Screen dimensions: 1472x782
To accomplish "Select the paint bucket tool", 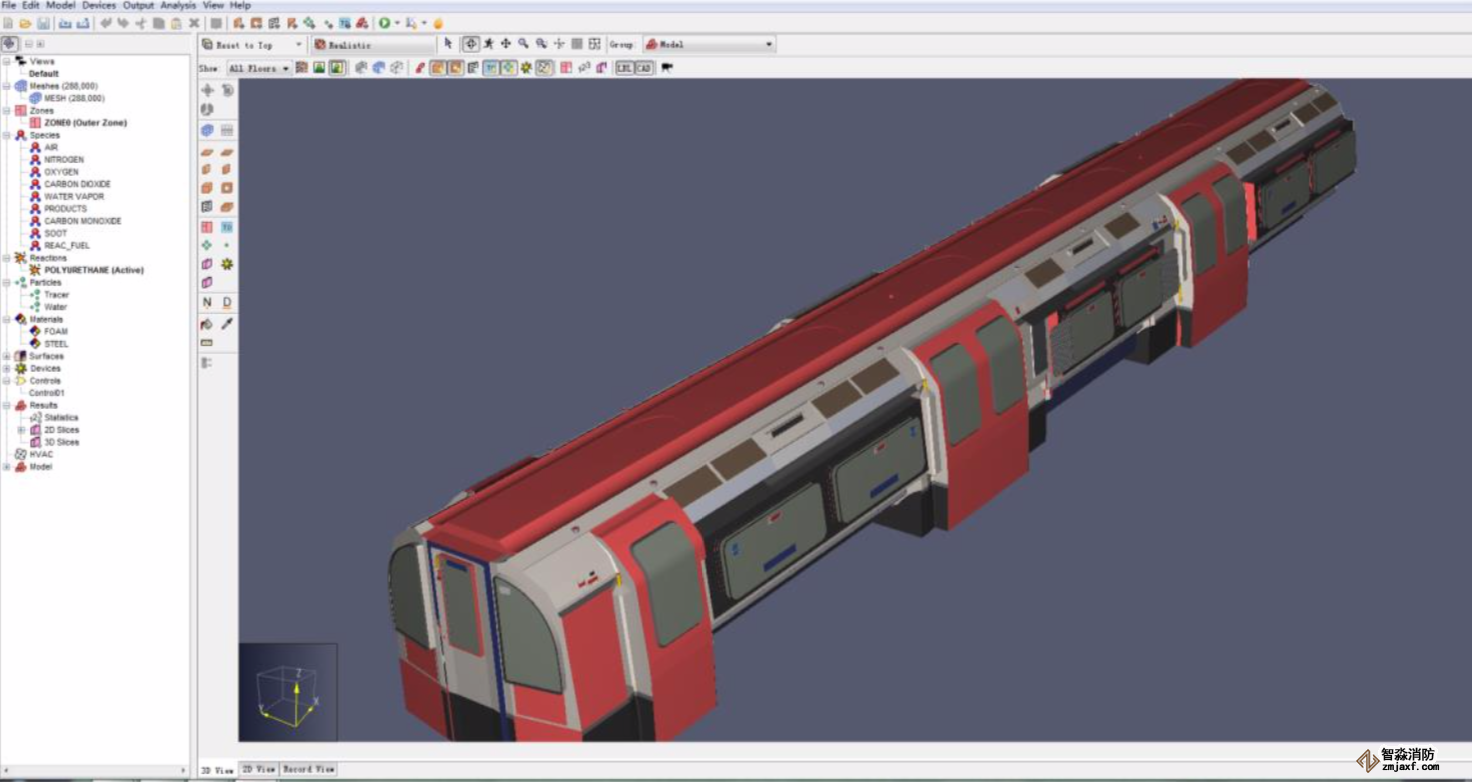I will (207, 324).
